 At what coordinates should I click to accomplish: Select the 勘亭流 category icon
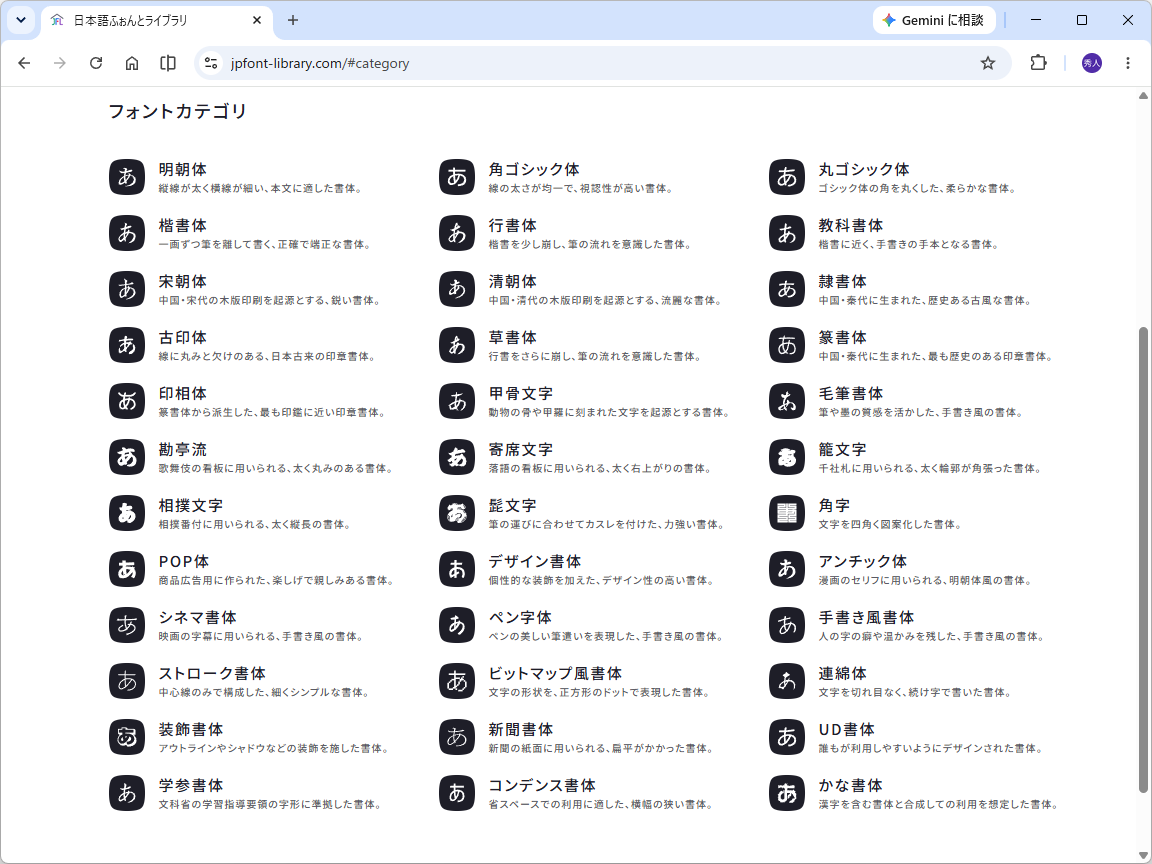point(127,457)
